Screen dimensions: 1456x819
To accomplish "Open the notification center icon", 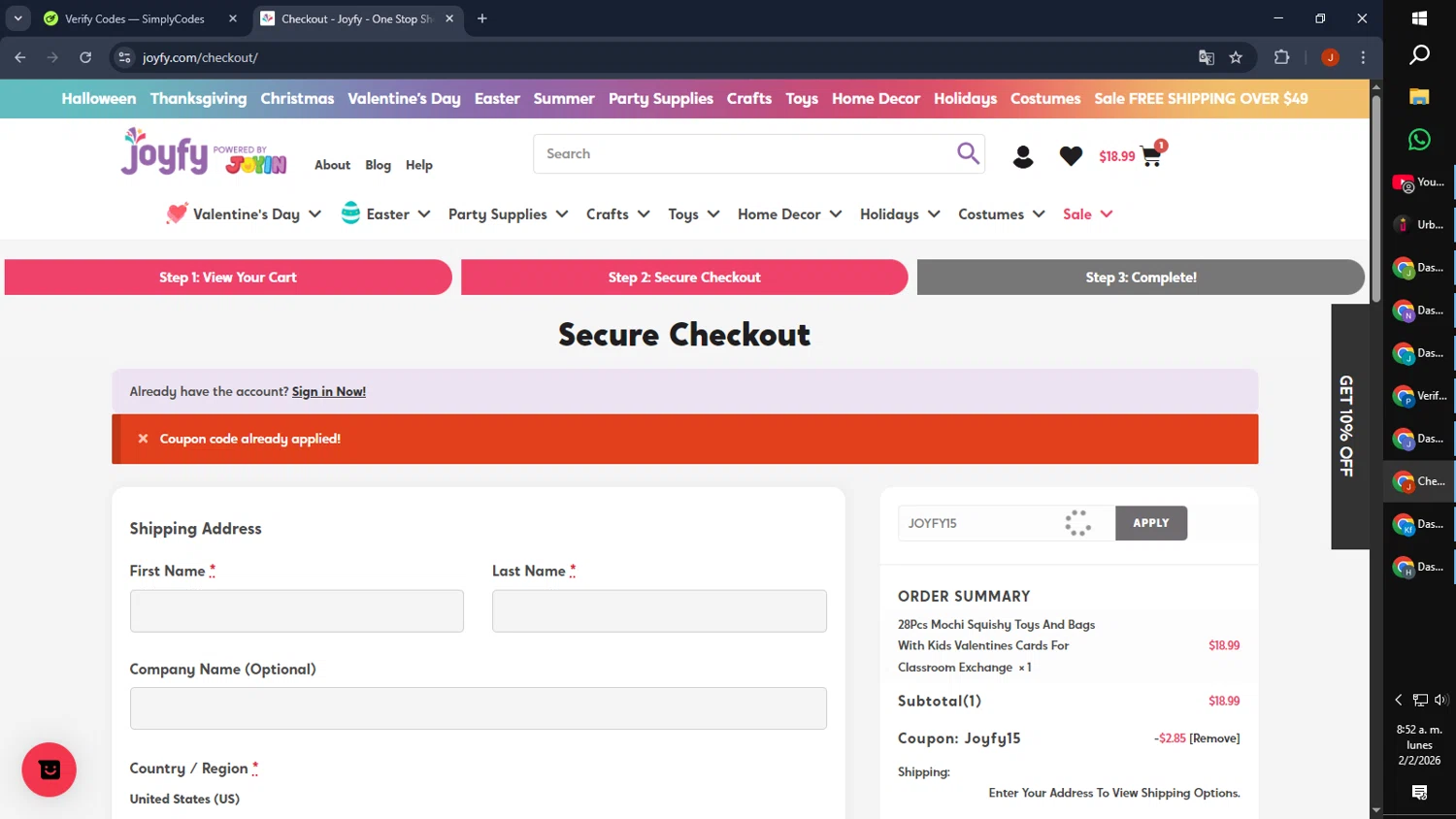I will [x=1419, y=792].
